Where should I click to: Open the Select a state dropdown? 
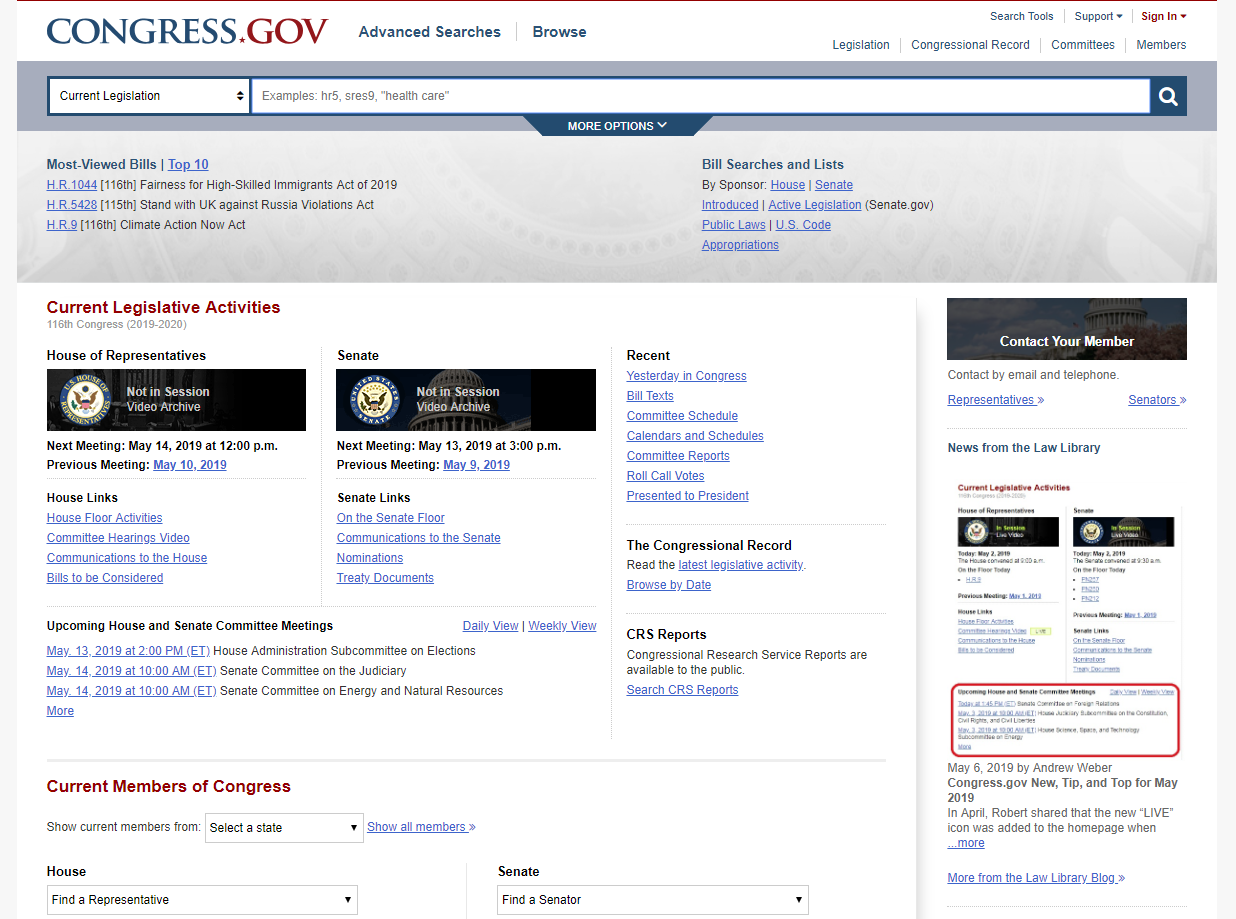283,827
